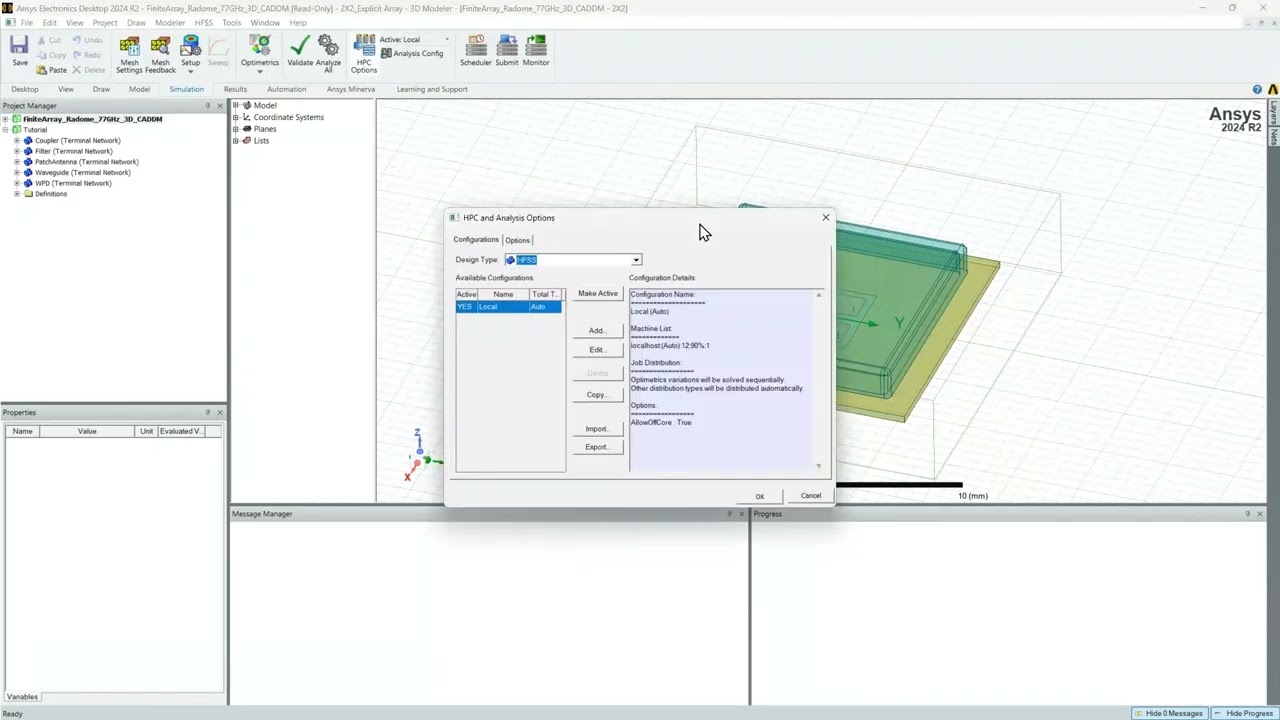
Task: Click the Export... button
Action: tap(597, 447)
